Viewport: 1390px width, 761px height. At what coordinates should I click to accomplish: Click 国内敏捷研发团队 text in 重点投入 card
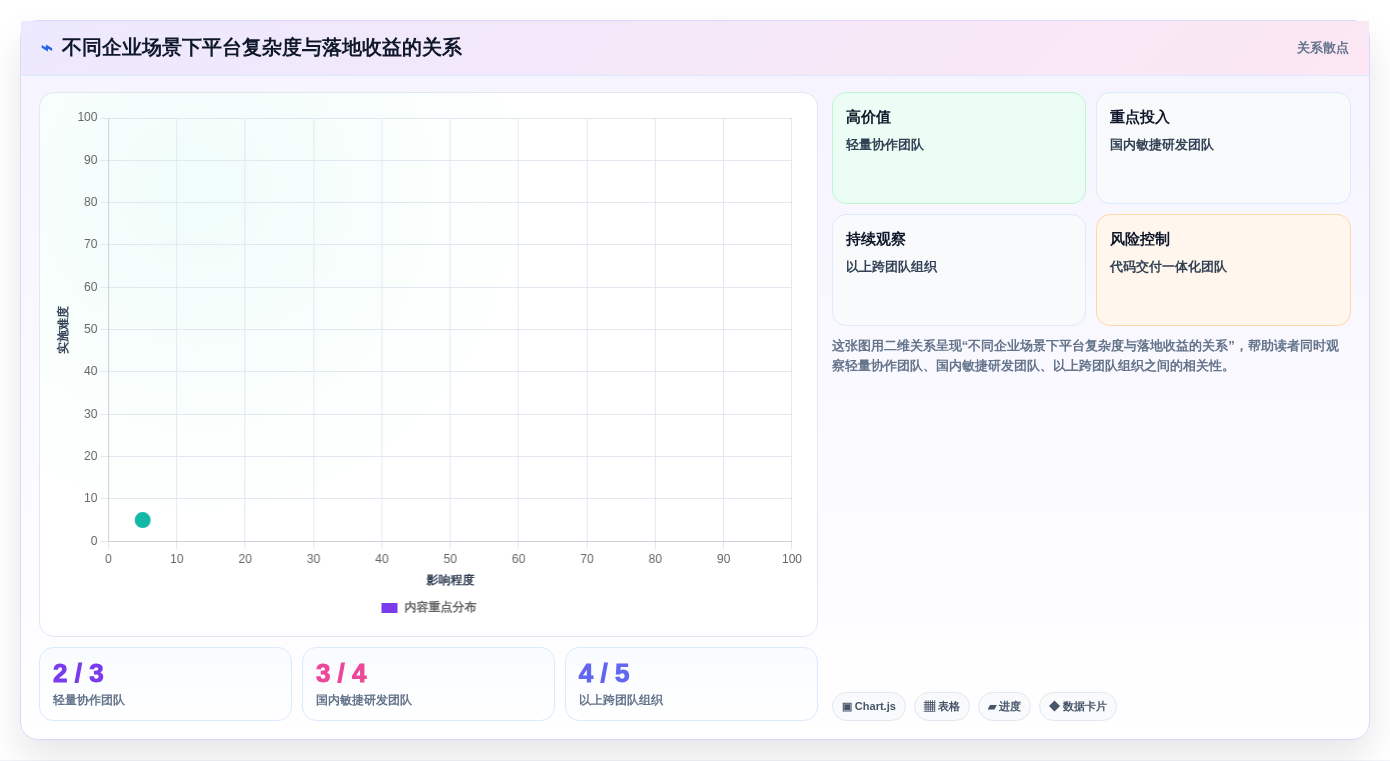[x=1162, y=145]
